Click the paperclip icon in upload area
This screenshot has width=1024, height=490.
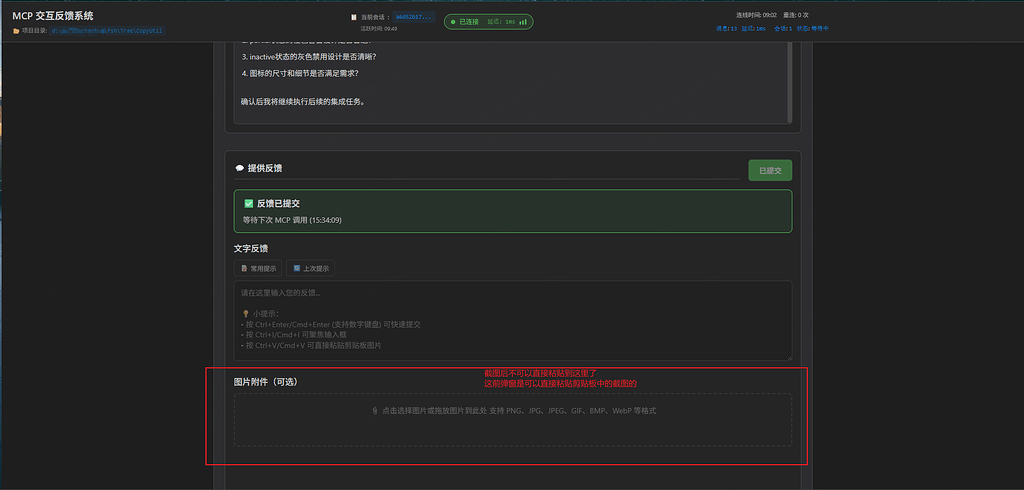click(x=375, y=411)
